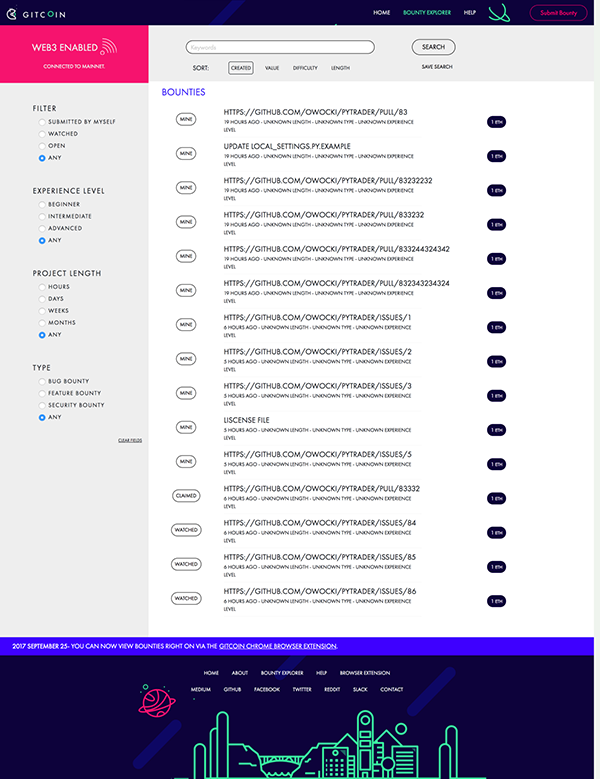Open footer Slack link
This screenshot has height=779, width=600.
tap(360, 690)
